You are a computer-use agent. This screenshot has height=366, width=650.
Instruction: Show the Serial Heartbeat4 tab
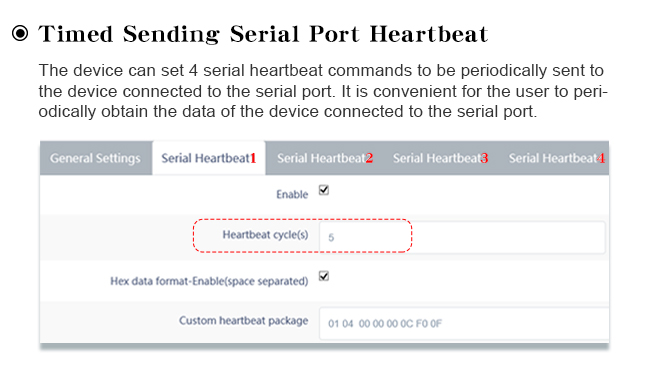556,158
